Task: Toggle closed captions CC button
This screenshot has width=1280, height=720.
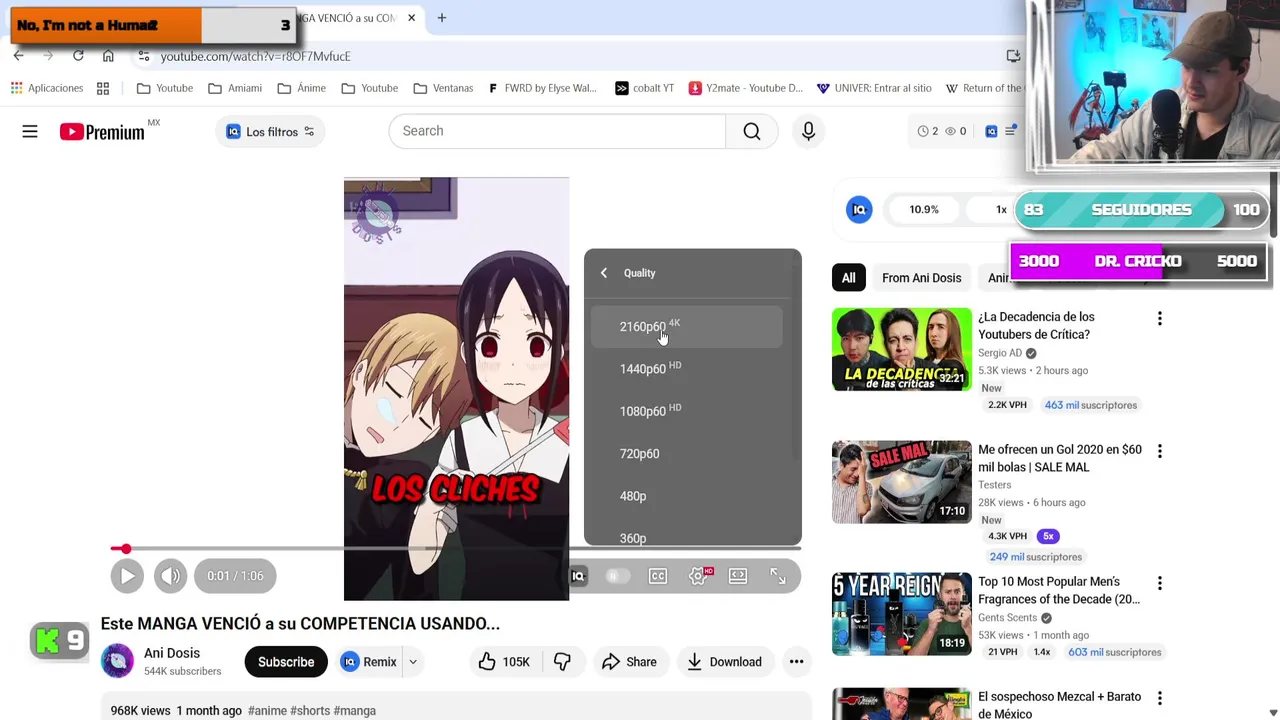Action: 658,576
